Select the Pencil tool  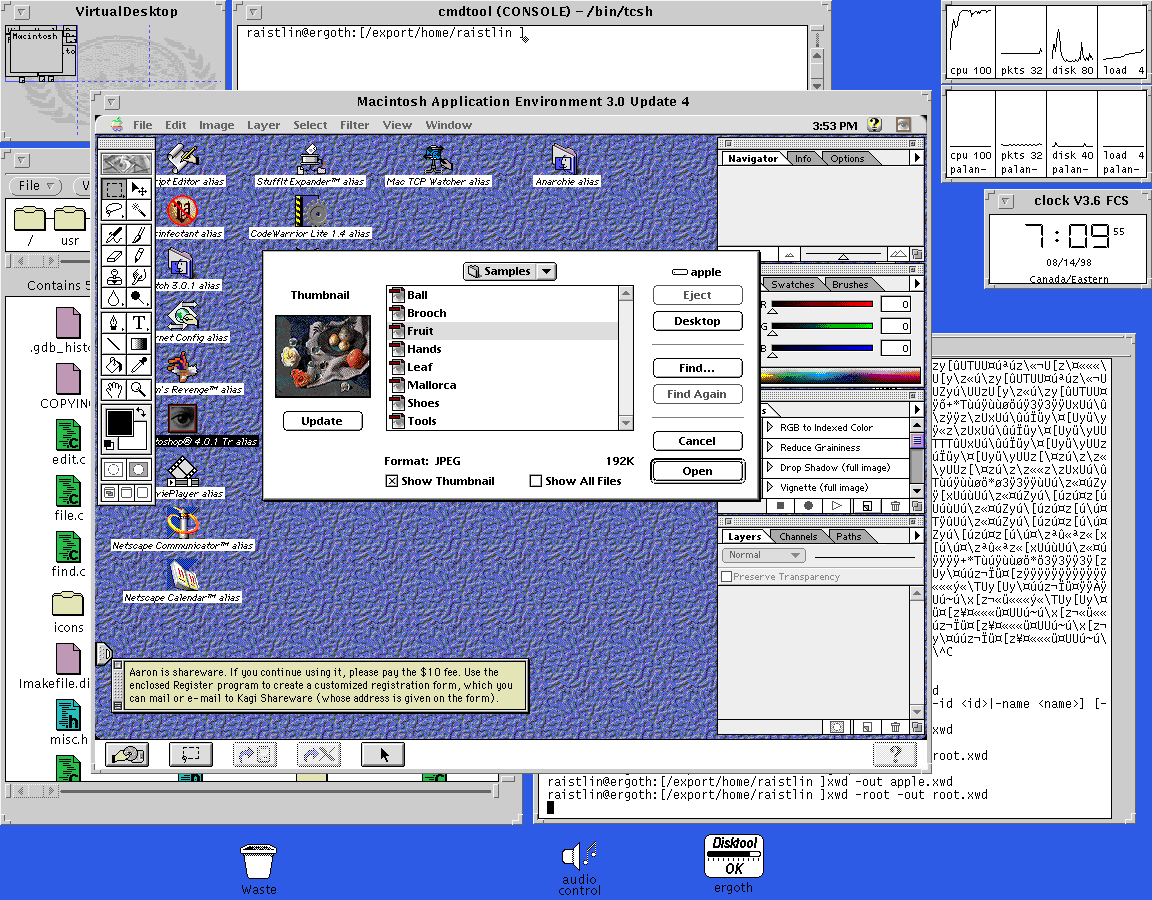139,256
